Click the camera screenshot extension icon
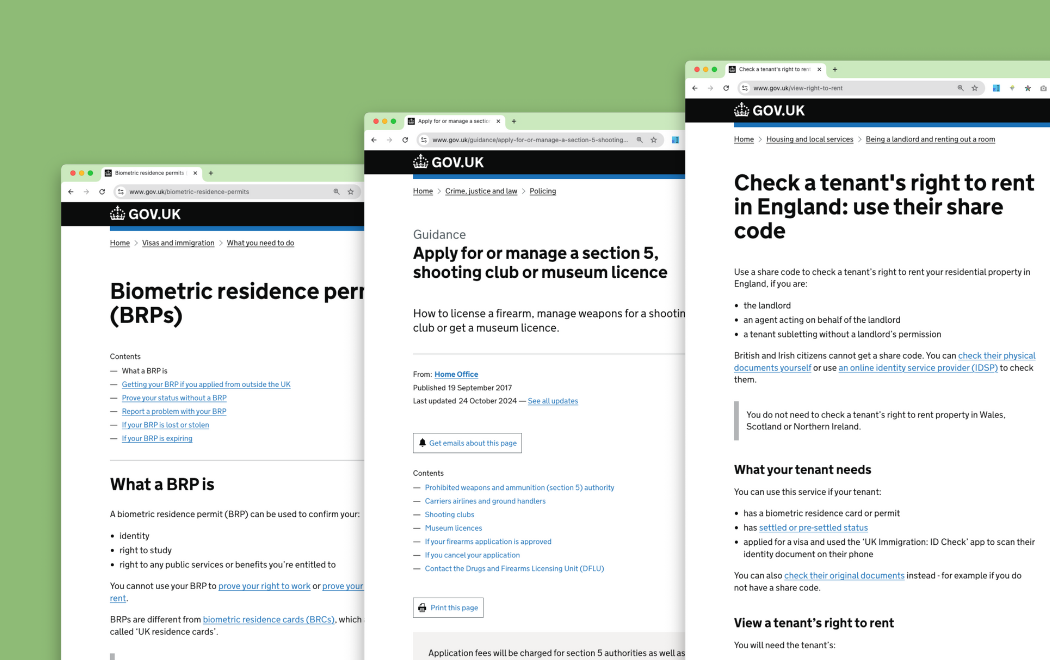1050x660 pixels. point(1043,88)
